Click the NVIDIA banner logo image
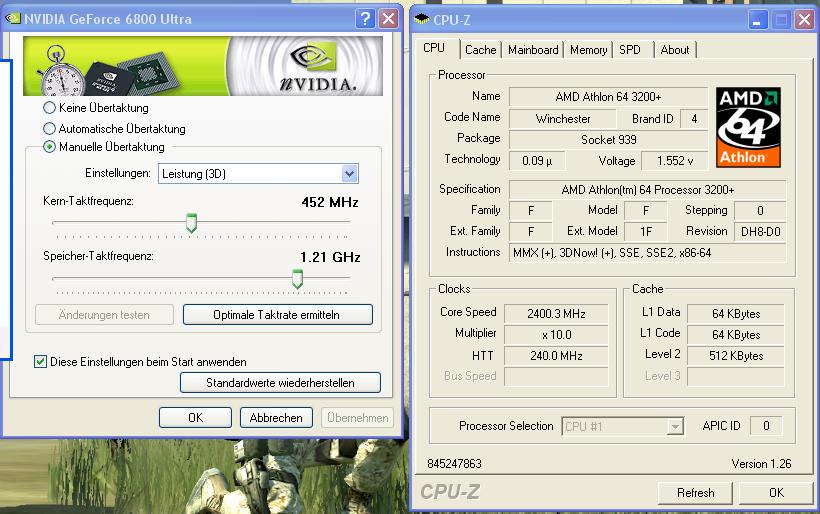 [x=203, y=66]
